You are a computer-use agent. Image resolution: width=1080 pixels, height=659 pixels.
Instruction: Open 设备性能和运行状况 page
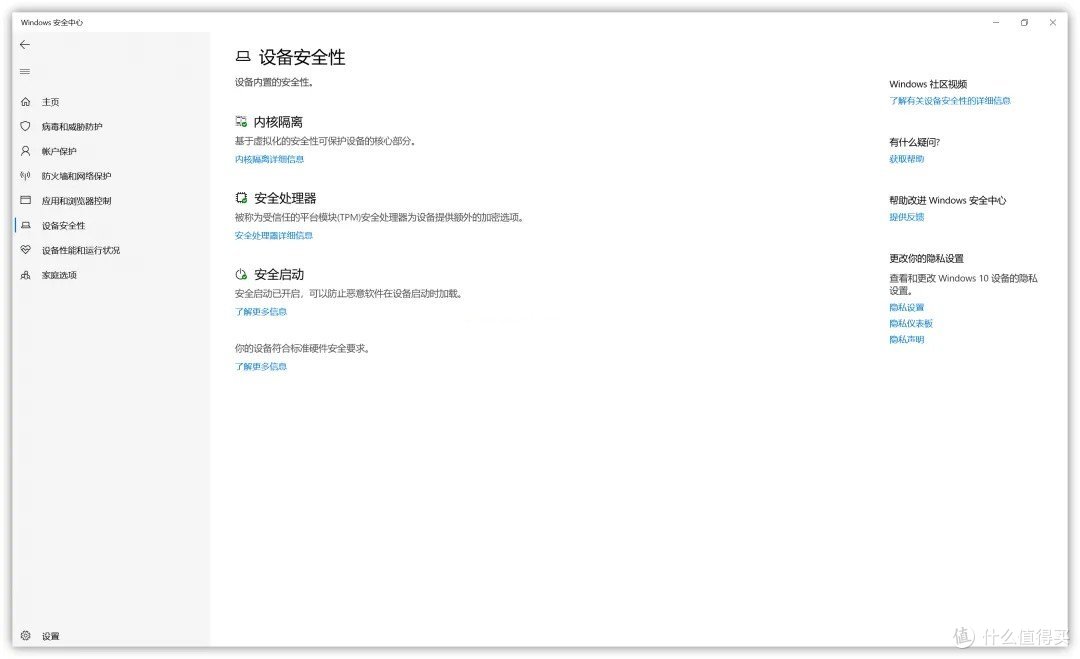(81, 251)
